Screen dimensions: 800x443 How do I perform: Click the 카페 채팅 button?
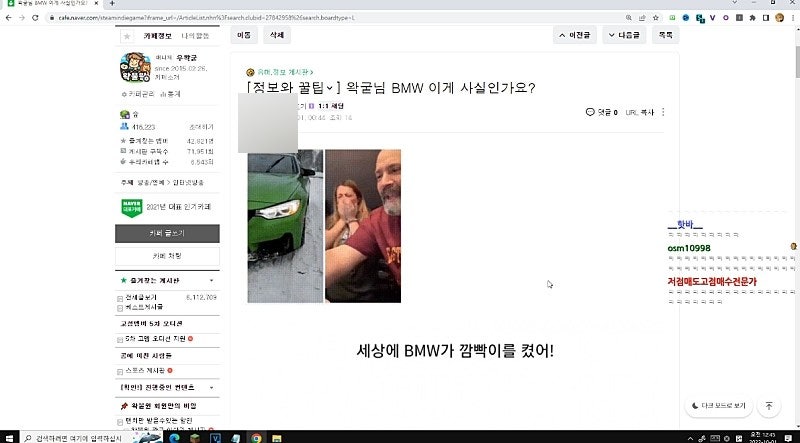167,256
